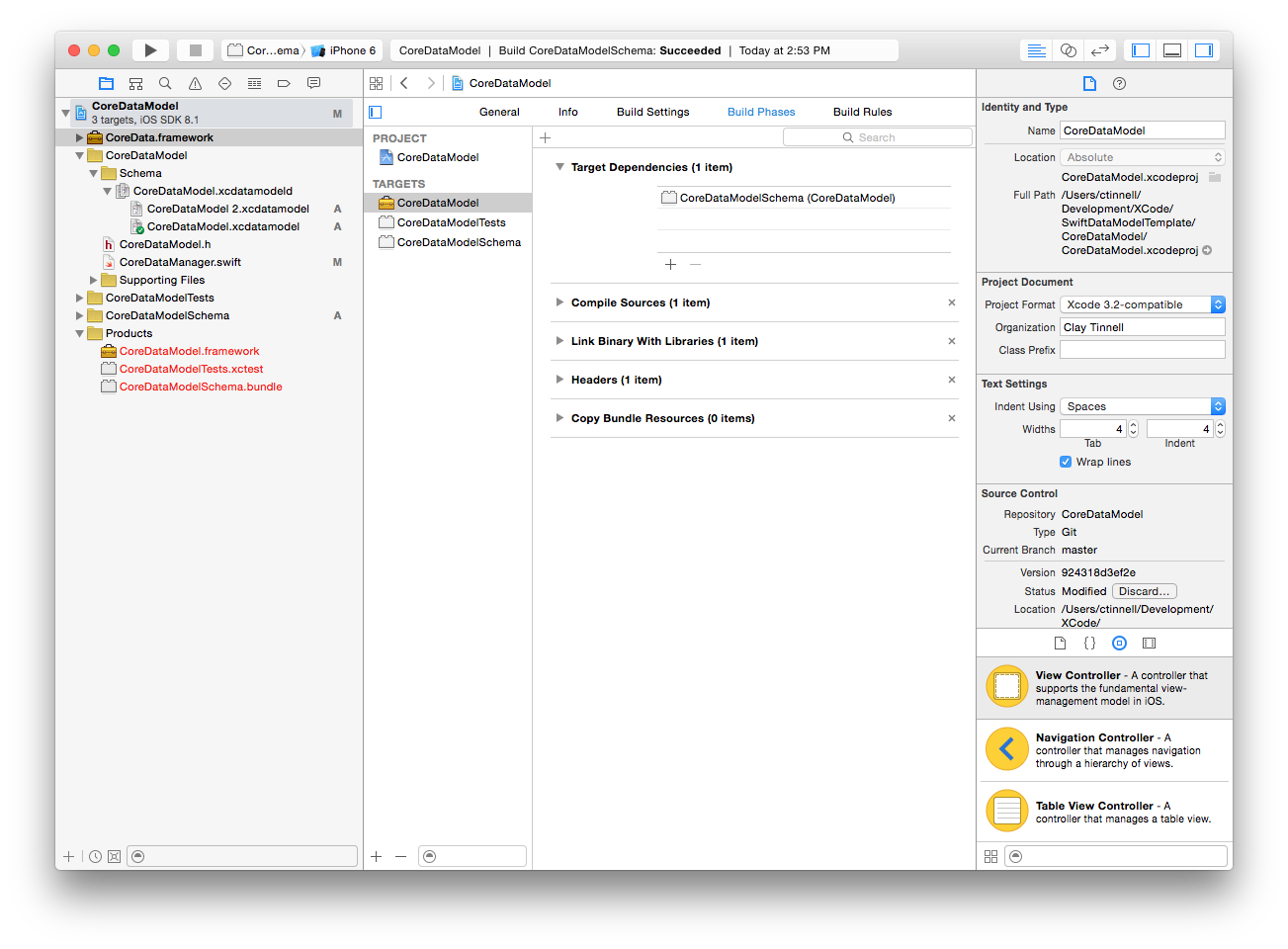Add a new build phase

[545, 138]
